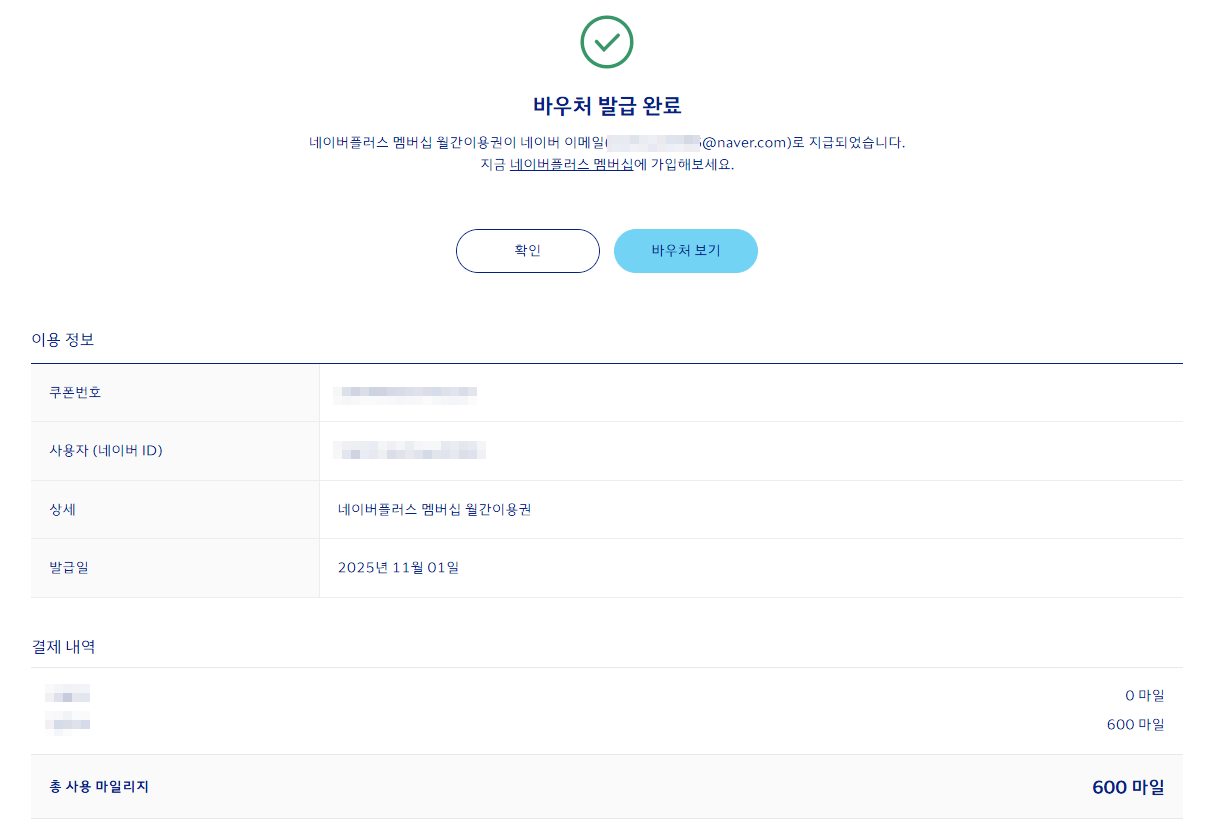Click the 확인 button
Viewport: 1211px width, 835px height.
[x=527, y=251]
